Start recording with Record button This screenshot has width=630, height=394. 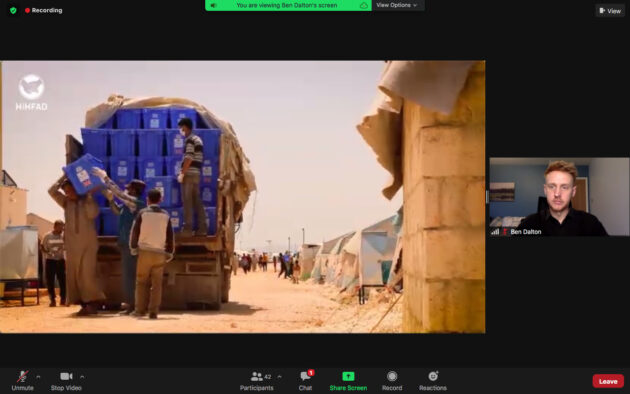[x=392, y=380]
